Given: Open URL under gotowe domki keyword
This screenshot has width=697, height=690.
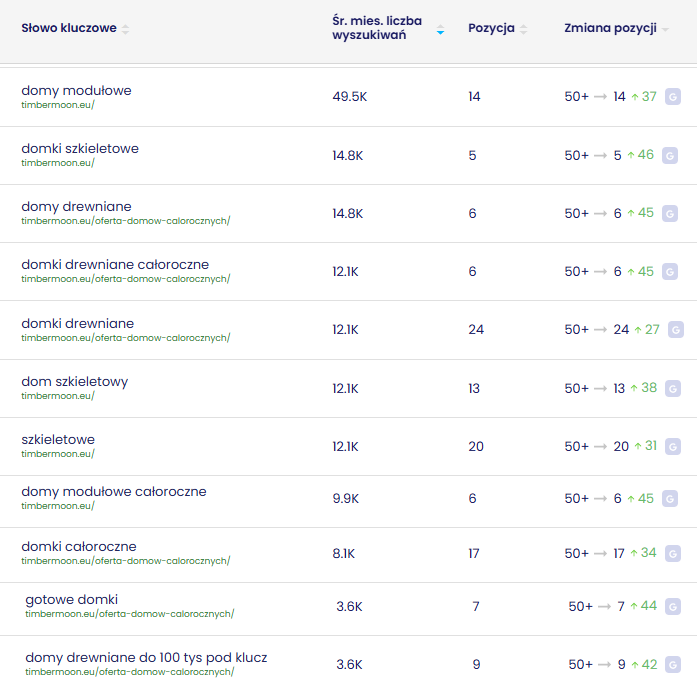Looking at the screenshot, I should click(x=130, y=614).
